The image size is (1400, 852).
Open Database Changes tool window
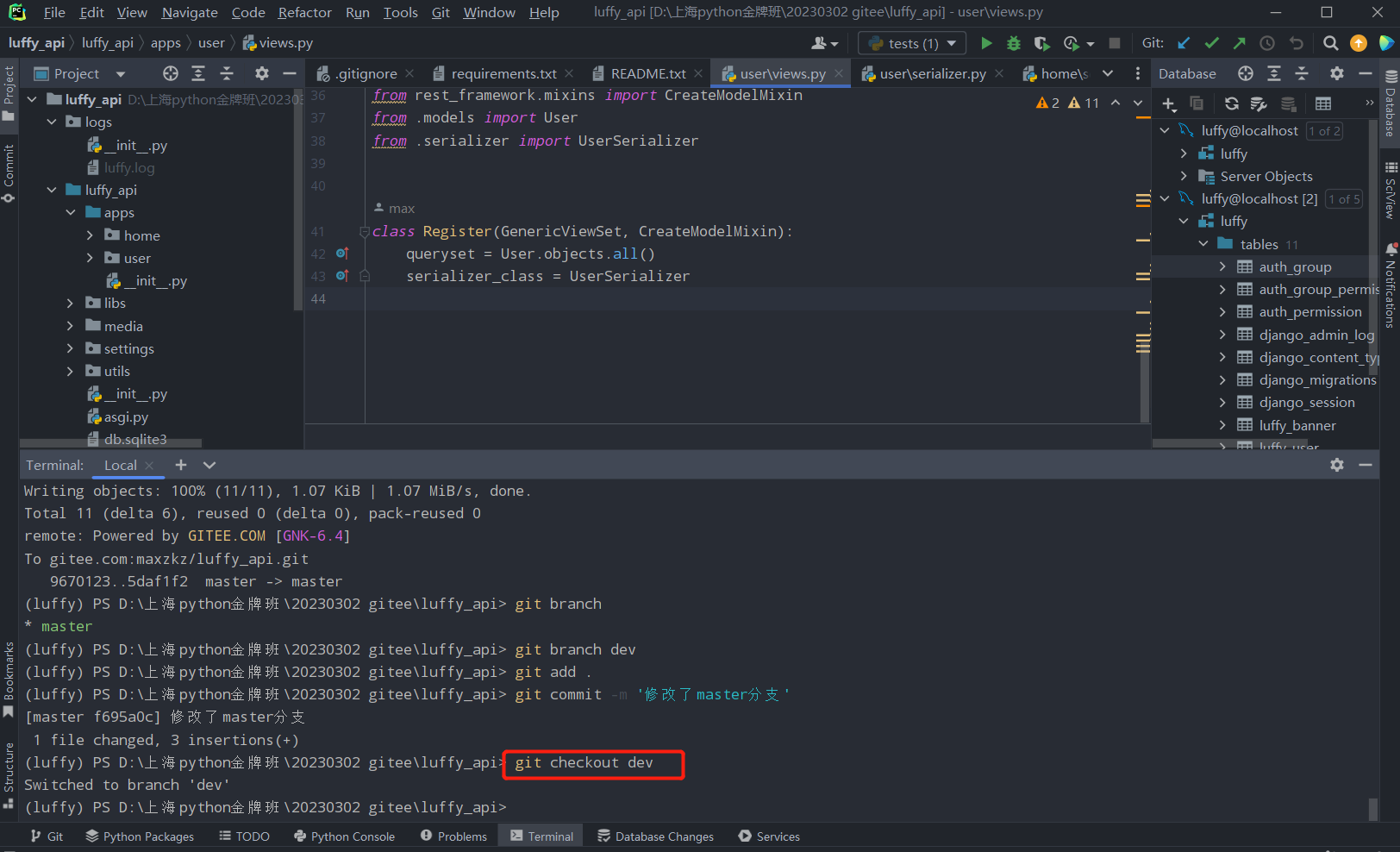click(x=655, y=836)
